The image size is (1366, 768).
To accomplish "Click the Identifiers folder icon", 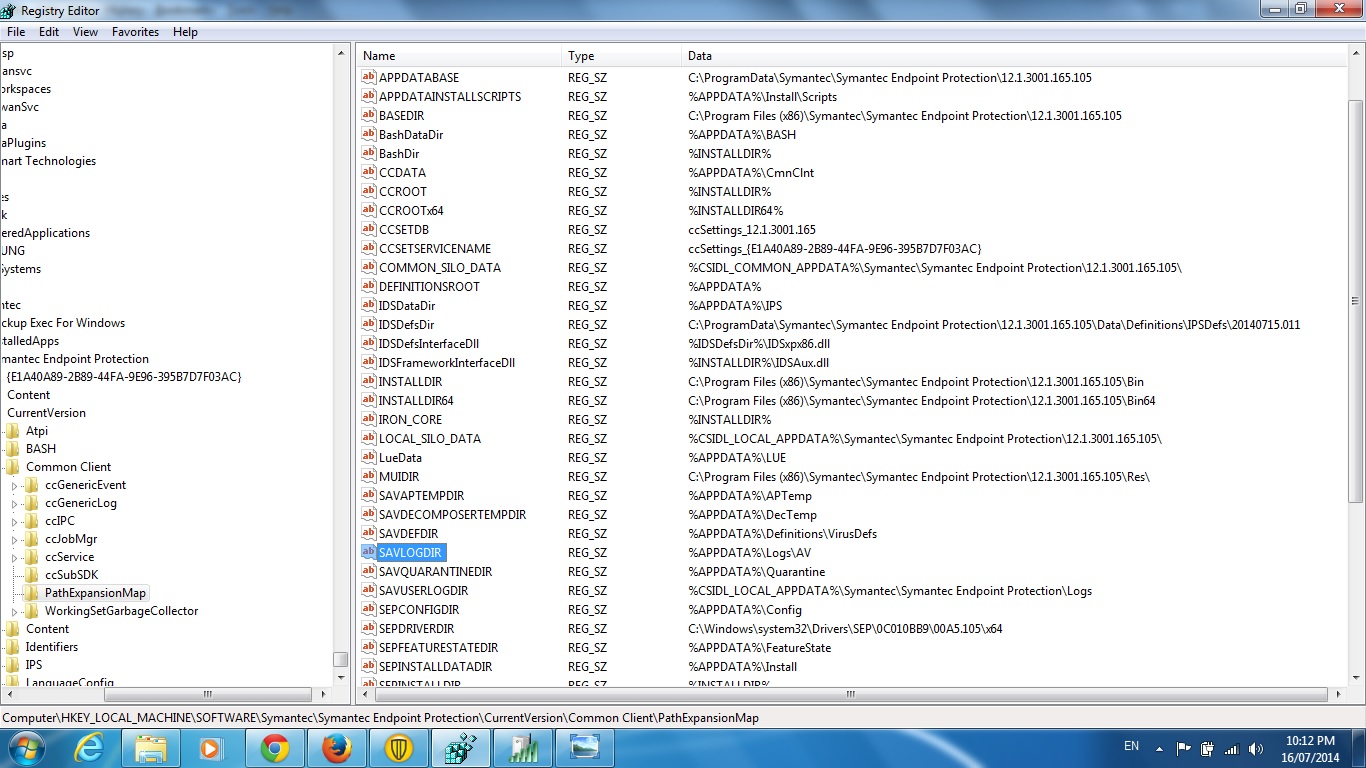I will pos(12,647).
